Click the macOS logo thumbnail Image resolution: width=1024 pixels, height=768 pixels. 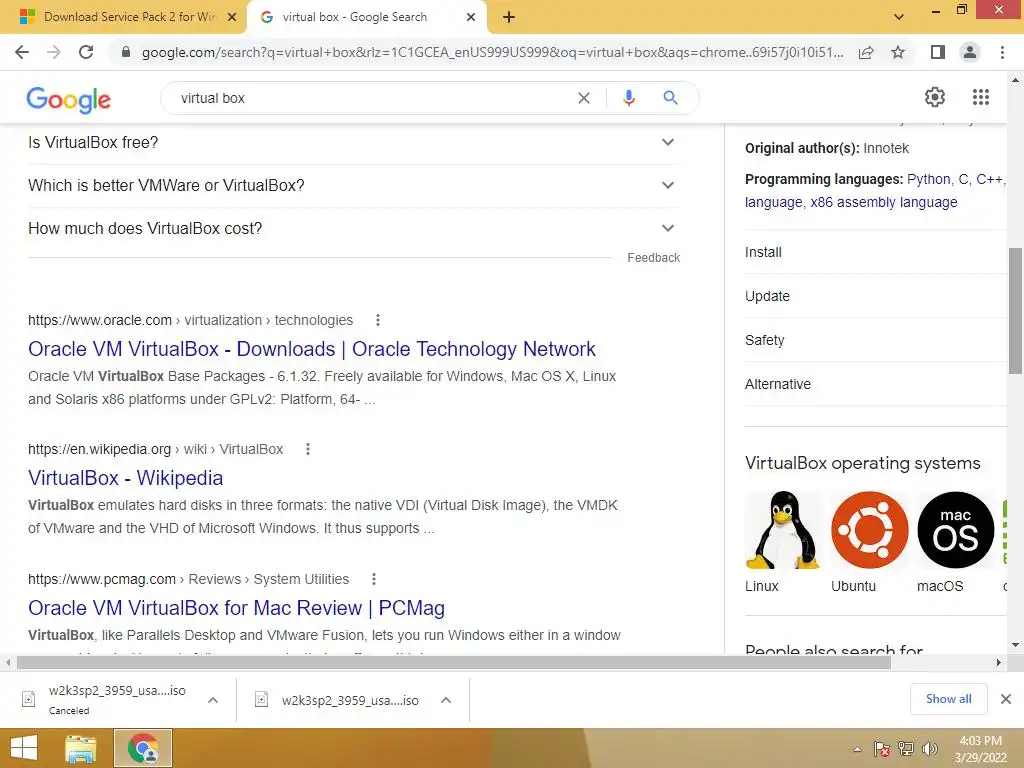[x=955, y=530]
